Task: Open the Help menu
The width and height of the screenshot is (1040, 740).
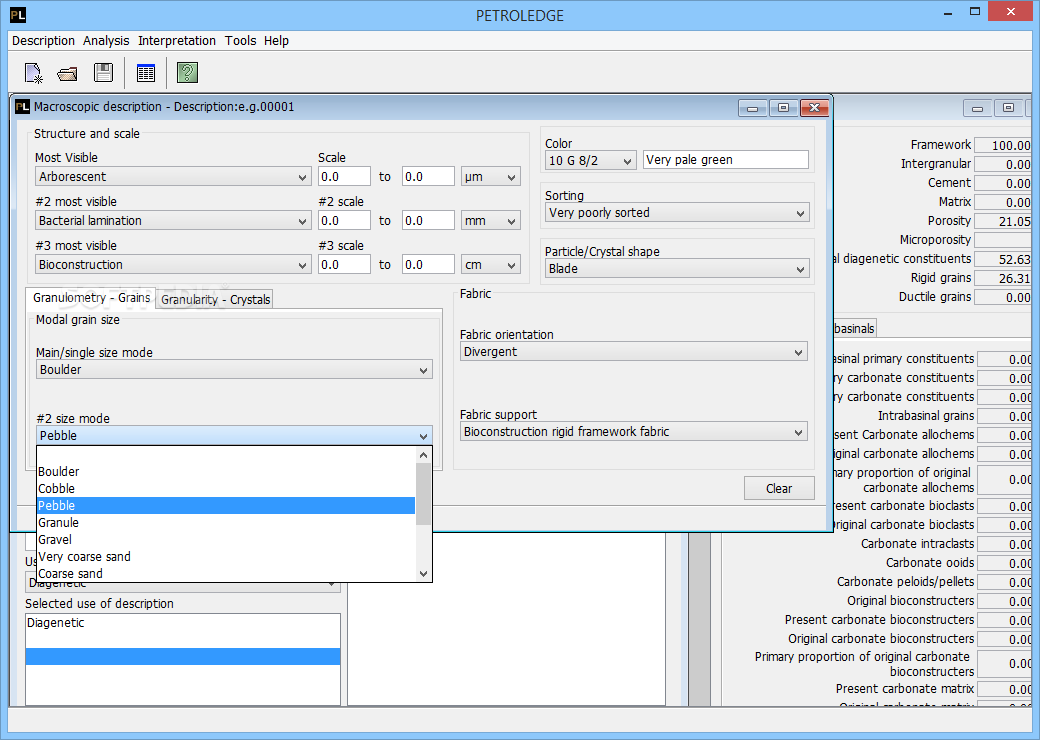Action: [276, 40]
